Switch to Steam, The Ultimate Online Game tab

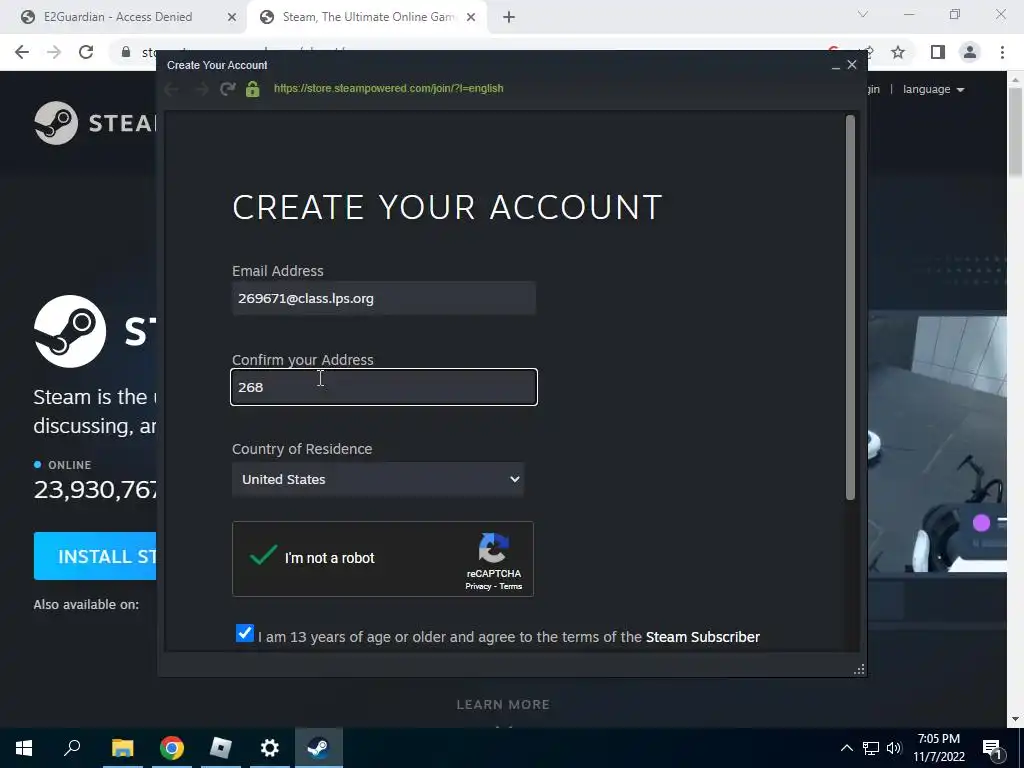369,17
